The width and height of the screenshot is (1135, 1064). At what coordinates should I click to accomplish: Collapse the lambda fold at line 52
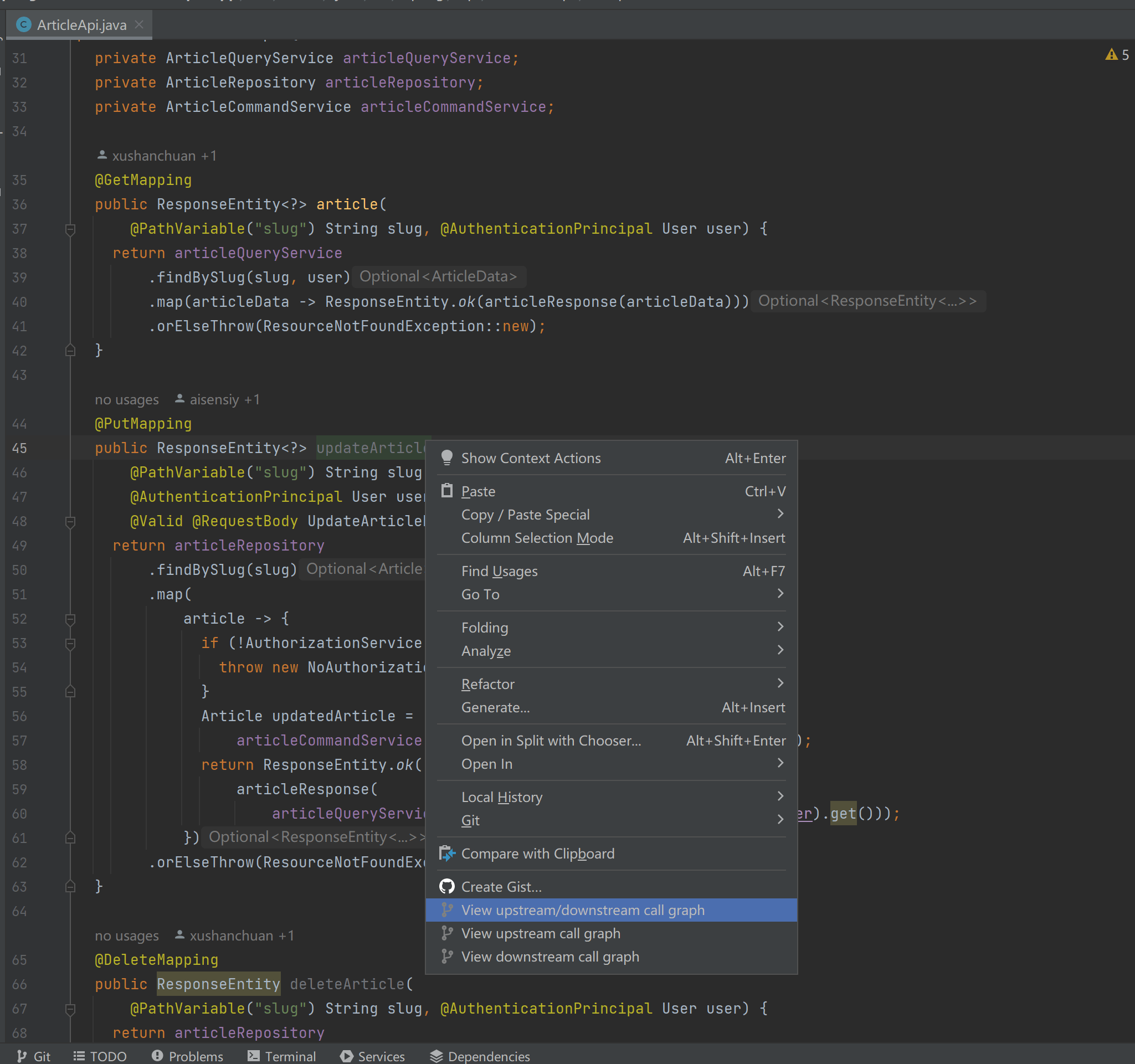(70, 619)
